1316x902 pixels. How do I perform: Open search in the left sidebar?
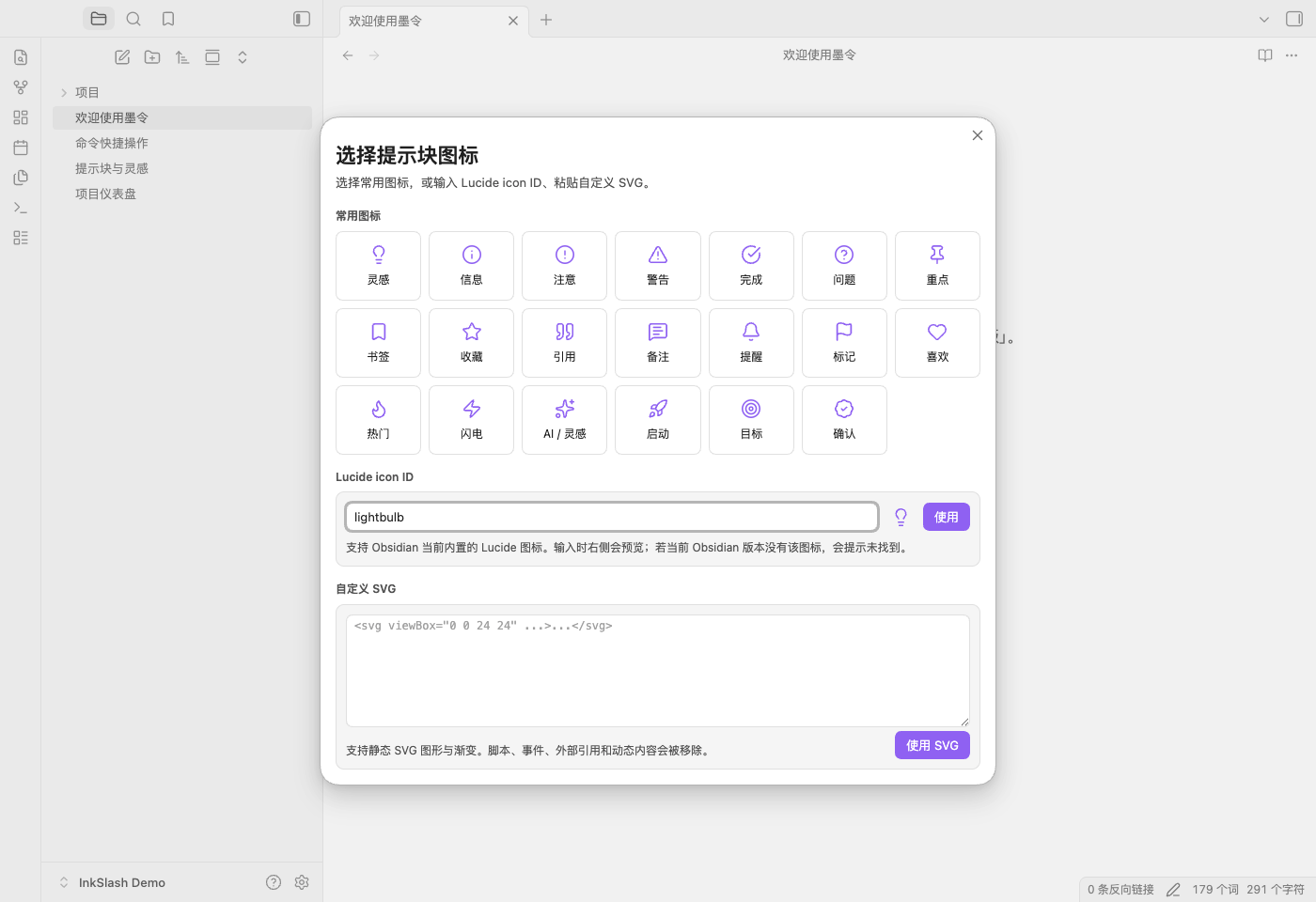(133, 19)
